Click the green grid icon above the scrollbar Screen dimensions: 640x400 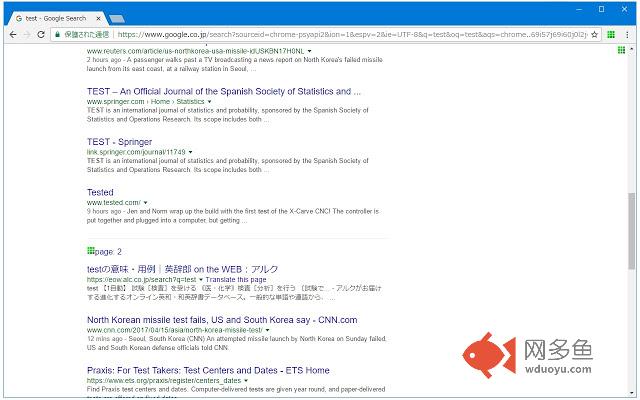coord(621,50)
